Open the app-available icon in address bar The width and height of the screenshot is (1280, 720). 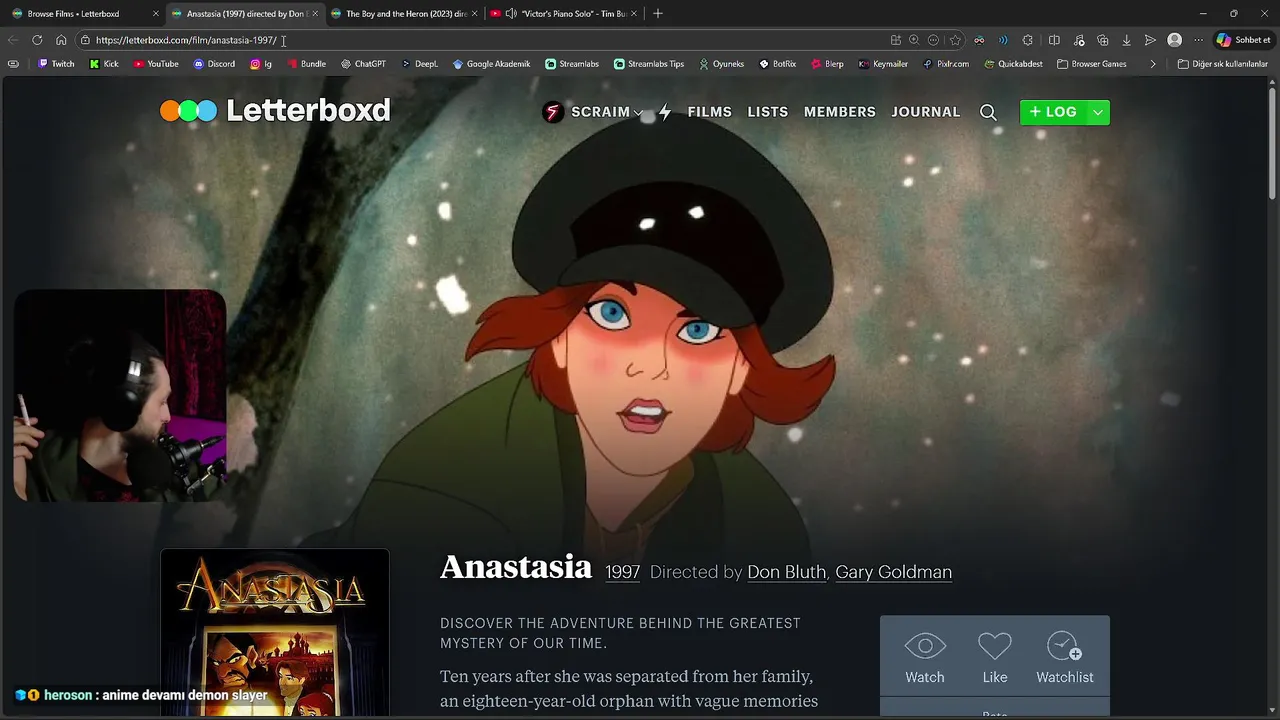895,40
